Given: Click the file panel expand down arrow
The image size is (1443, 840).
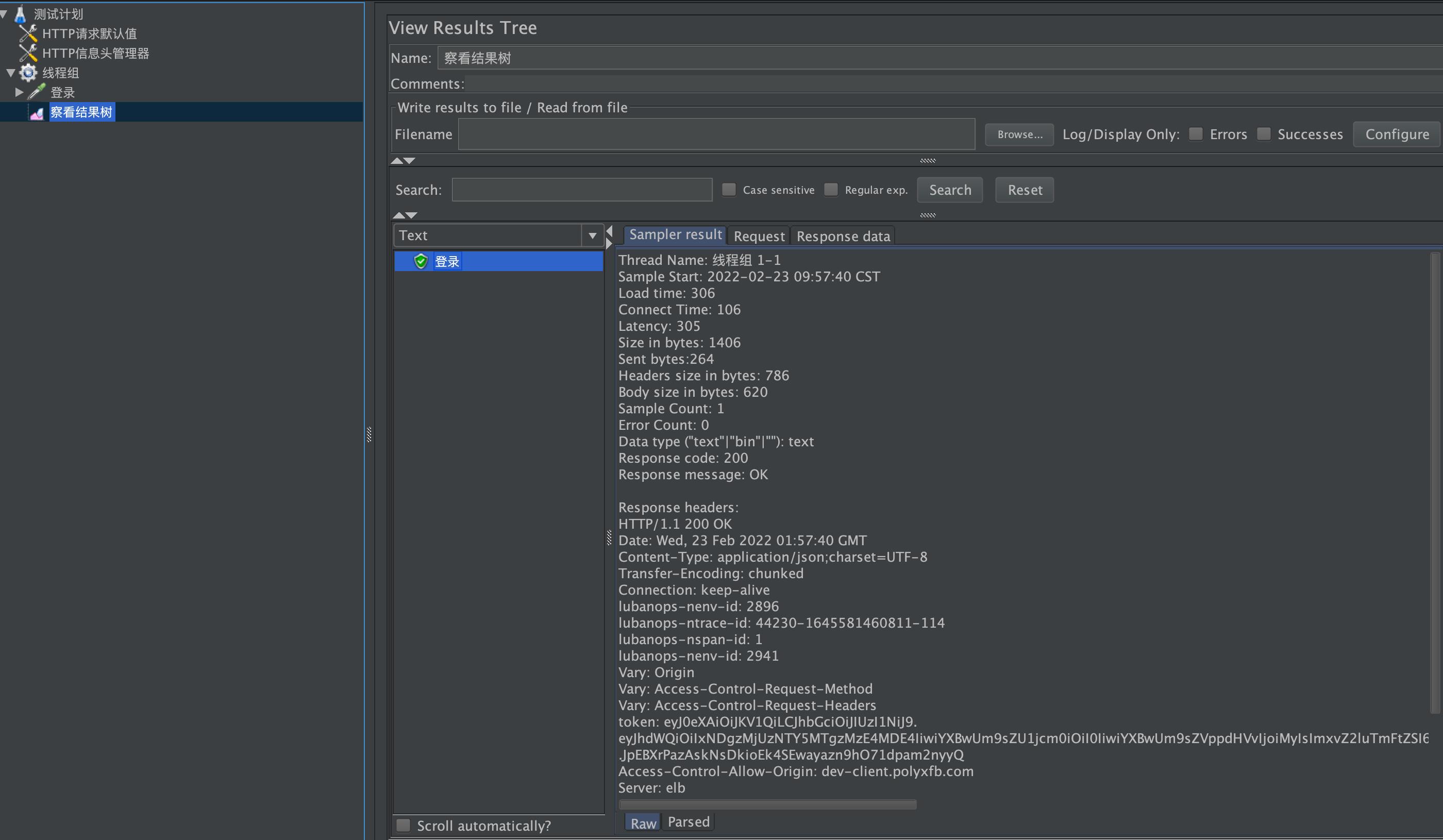Looking at the screenshot, I should point(409,161).
